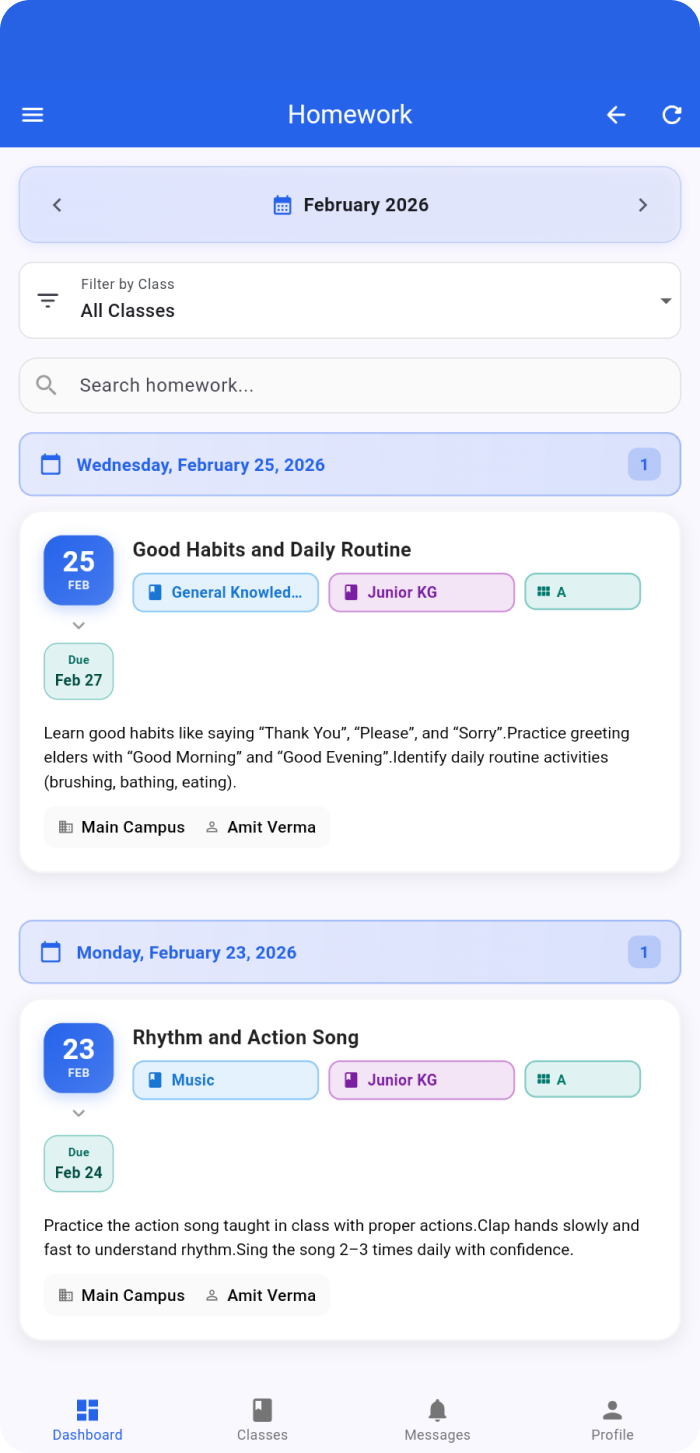The width and height of the screenshot is (700, 1453).
Task: Expand chevron under 25 Feb date badge
Action: [79, 625]
